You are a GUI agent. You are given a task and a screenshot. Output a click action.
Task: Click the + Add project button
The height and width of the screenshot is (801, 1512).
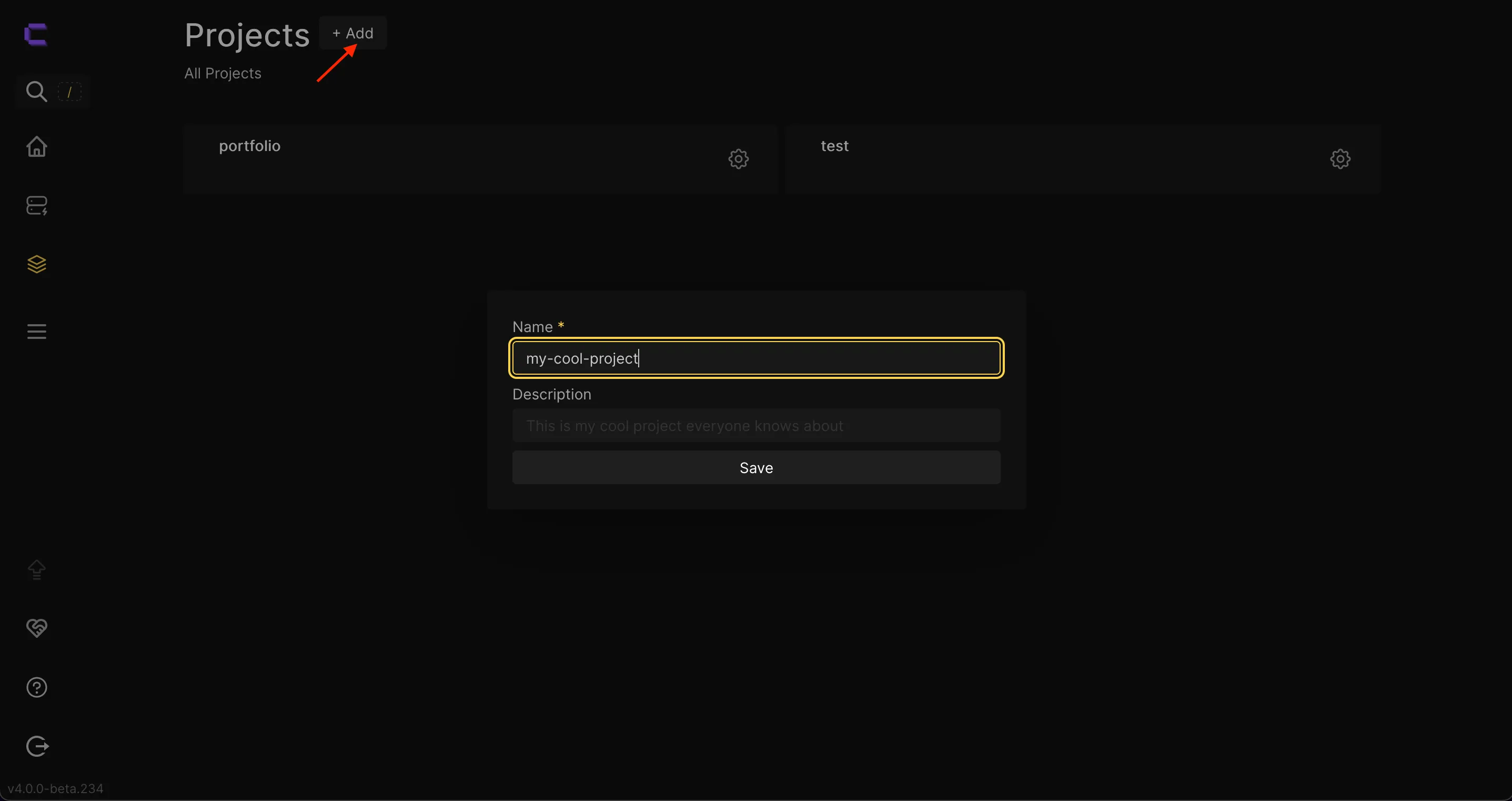(x=353, y=33)
